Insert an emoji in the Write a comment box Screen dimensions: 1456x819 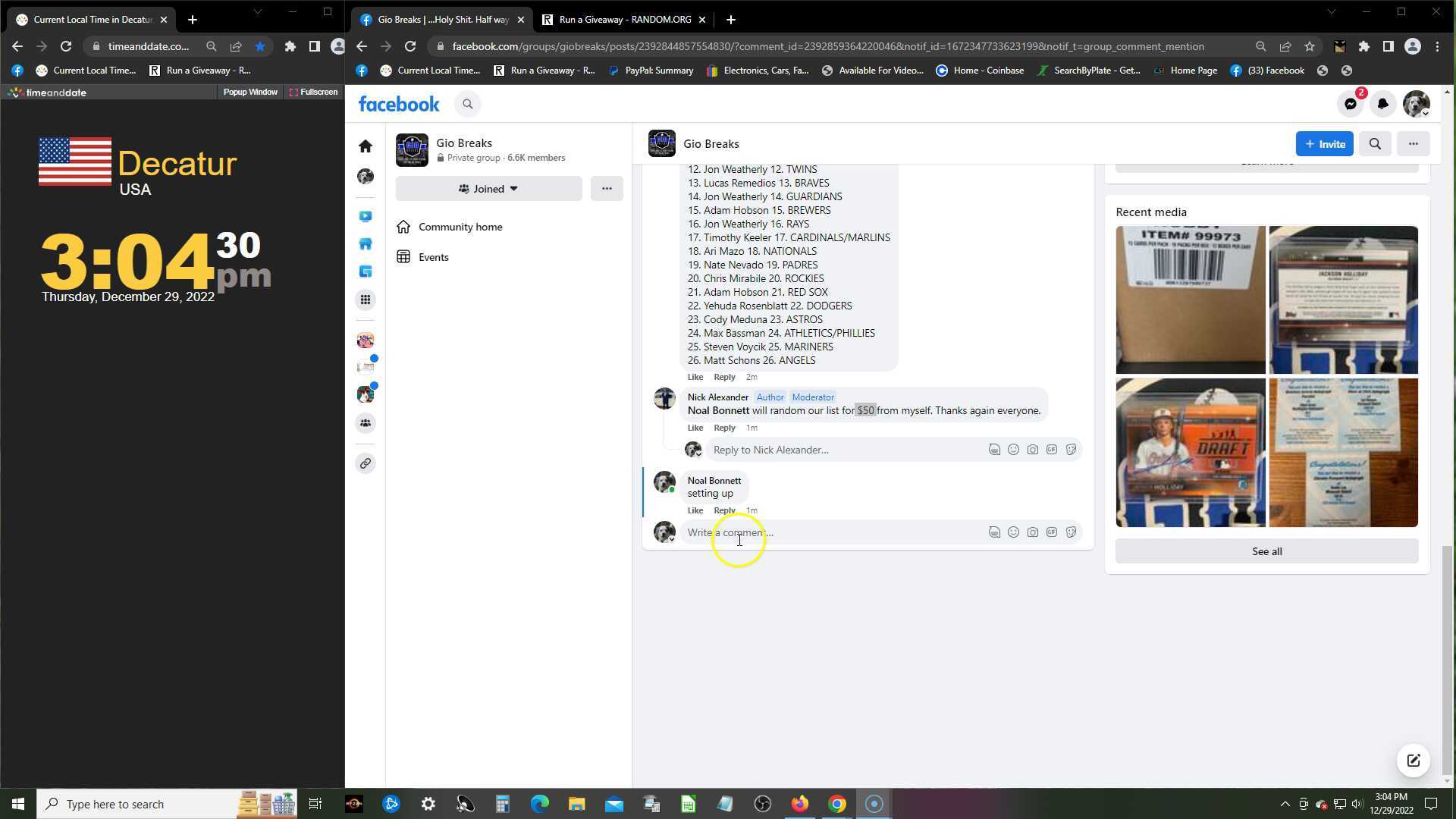(1013, 533)
